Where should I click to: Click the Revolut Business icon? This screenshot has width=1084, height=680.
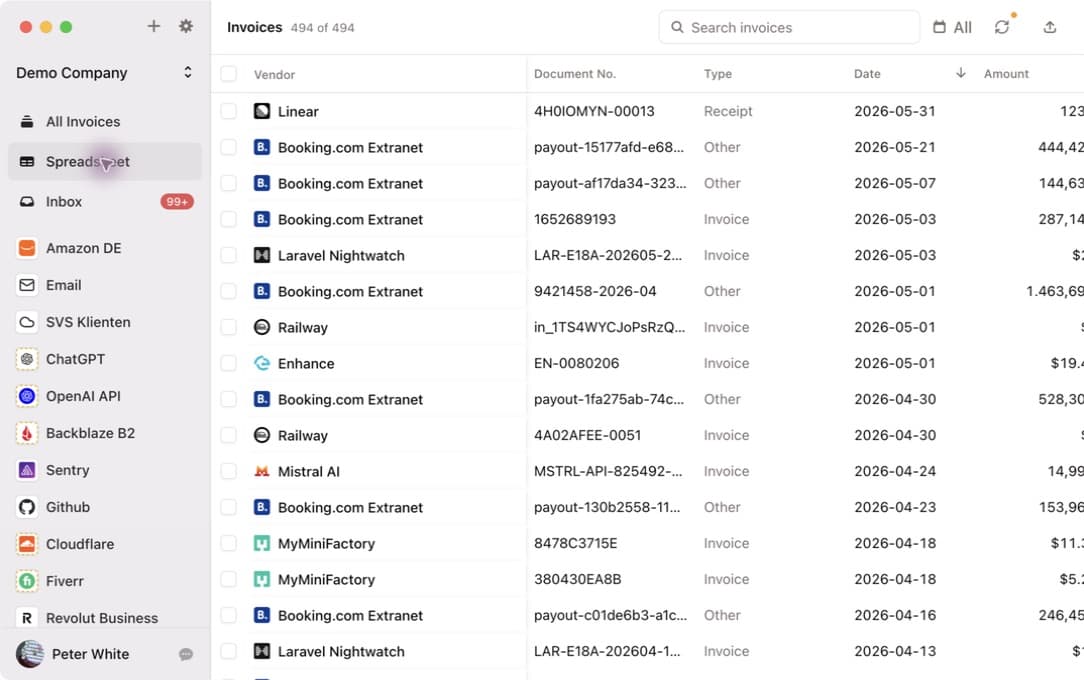tap(27, 618)
